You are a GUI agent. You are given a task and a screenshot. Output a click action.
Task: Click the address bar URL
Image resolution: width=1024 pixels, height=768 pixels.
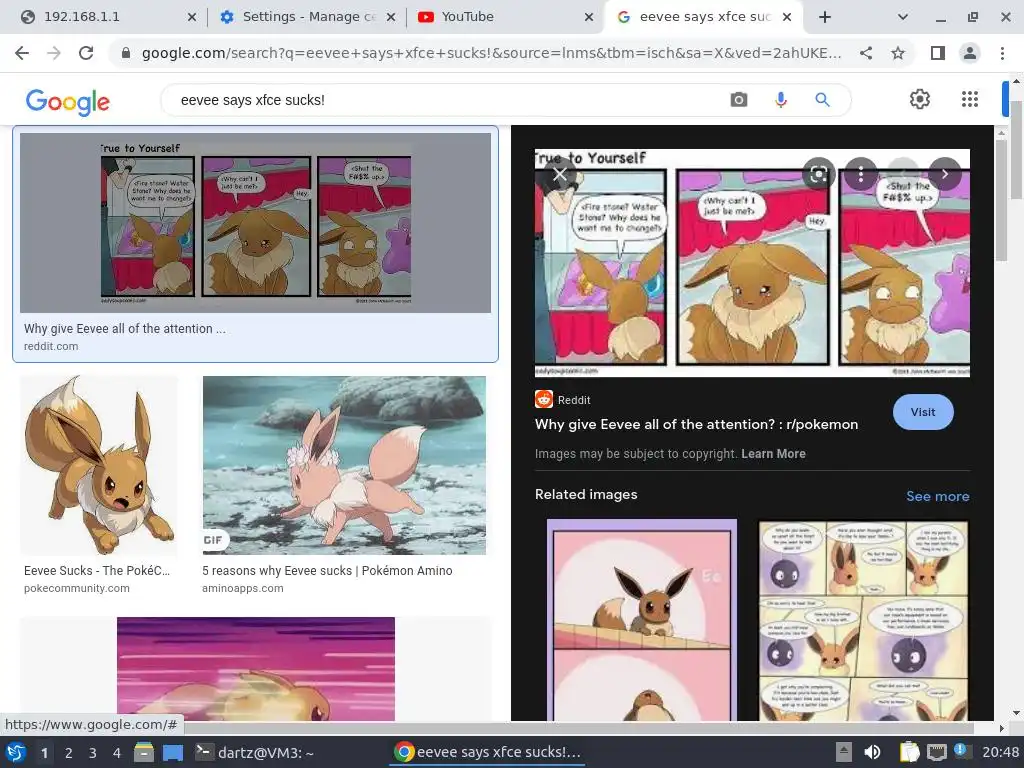tap(491, 53)
